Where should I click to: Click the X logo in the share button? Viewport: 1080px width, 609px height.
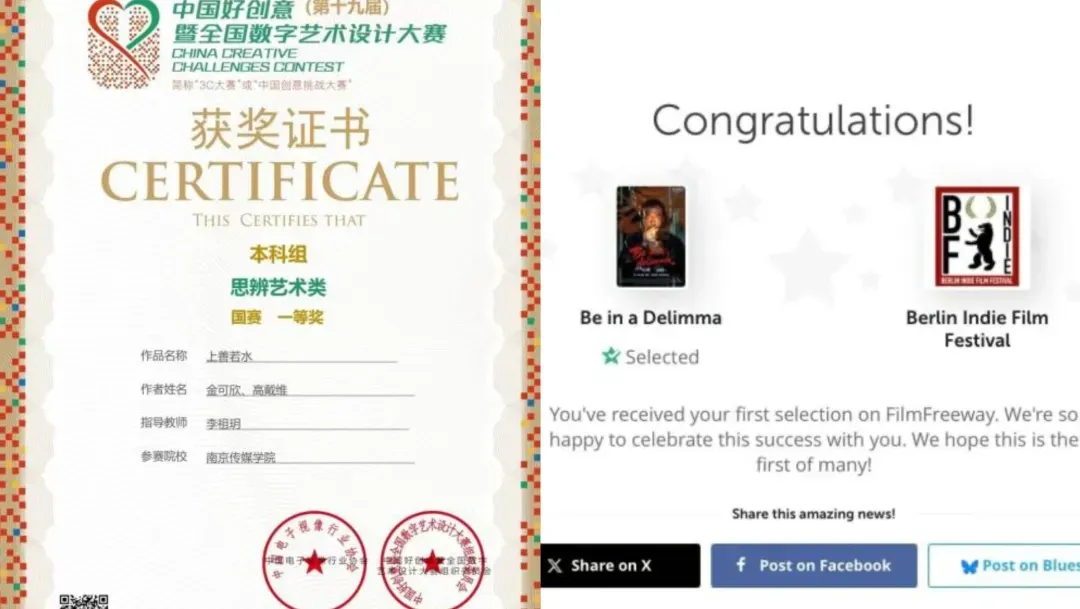pyautogui.click(x=555, y=566)
